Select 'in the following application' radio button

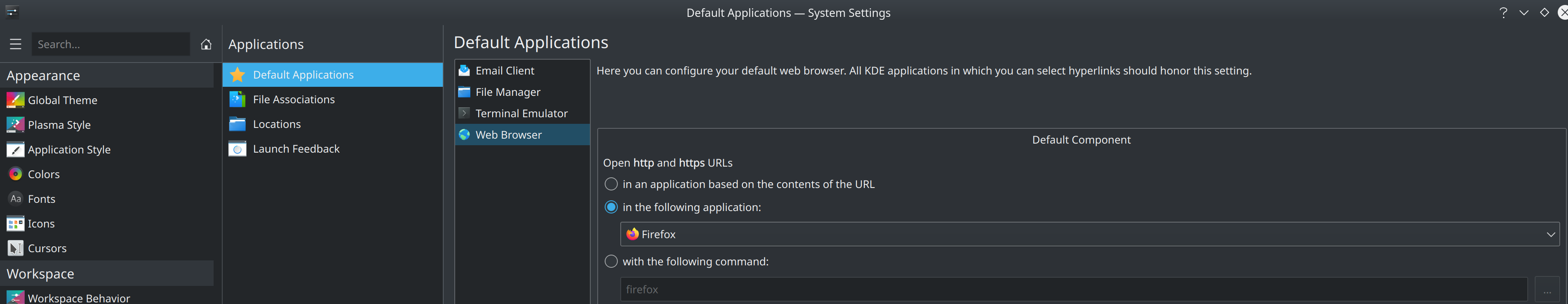(x=610, y=207)
